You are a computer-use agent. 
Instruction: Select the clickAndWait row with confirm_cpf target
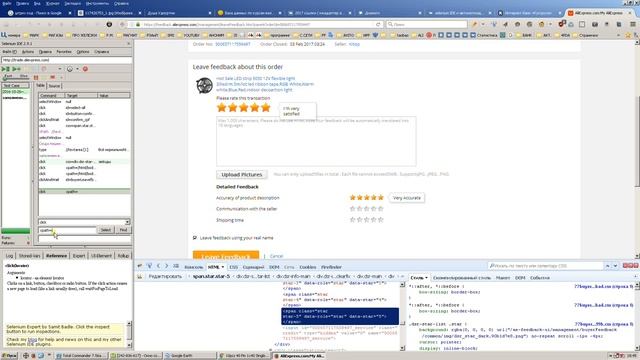tap(84, 120)
